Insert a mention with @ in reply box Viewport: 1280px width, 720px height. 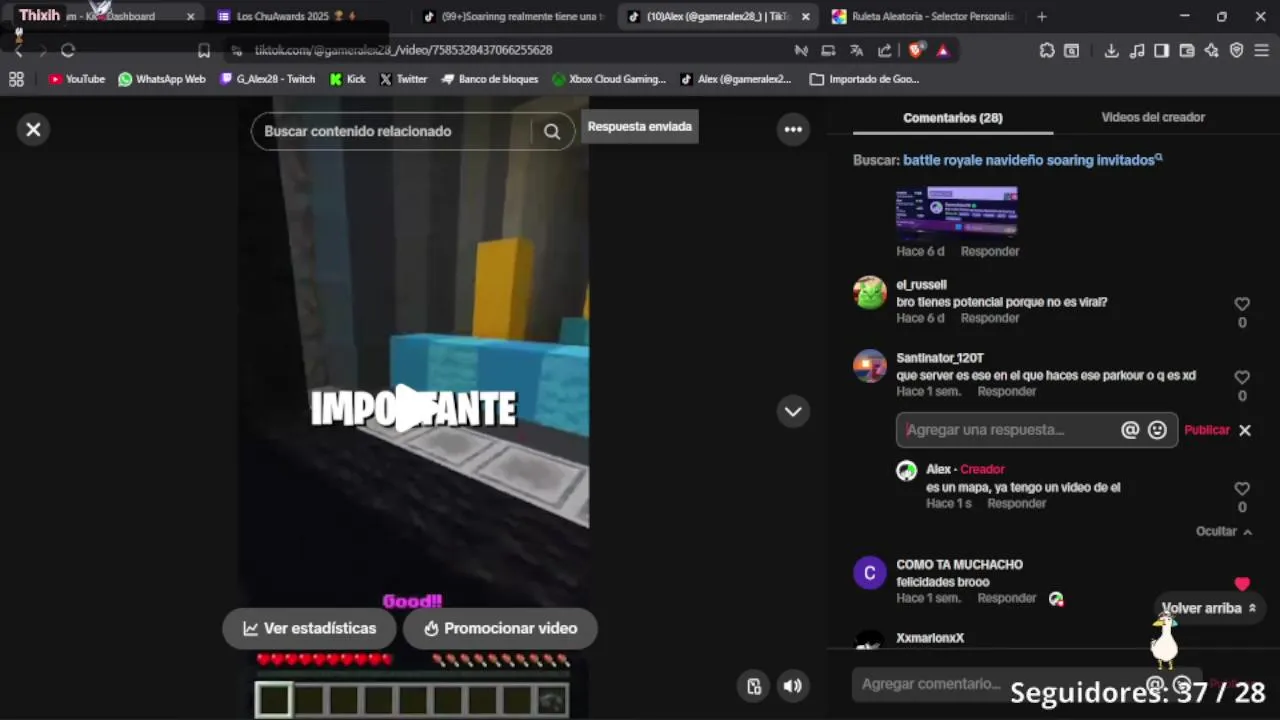tap(1130, 430)
